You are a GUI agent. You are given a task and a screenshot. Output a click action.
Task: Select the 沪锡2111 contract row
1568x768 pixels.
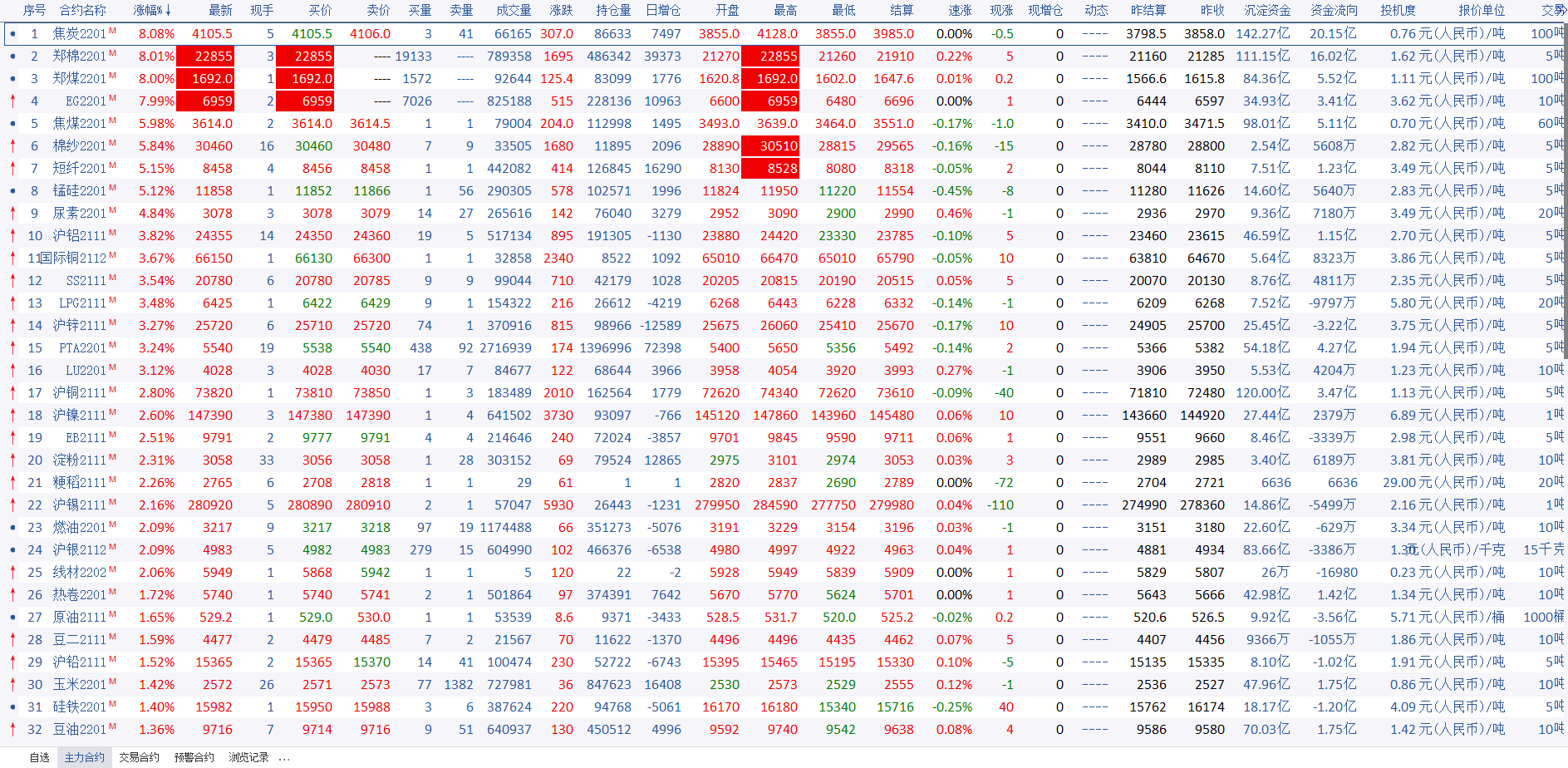784,505
